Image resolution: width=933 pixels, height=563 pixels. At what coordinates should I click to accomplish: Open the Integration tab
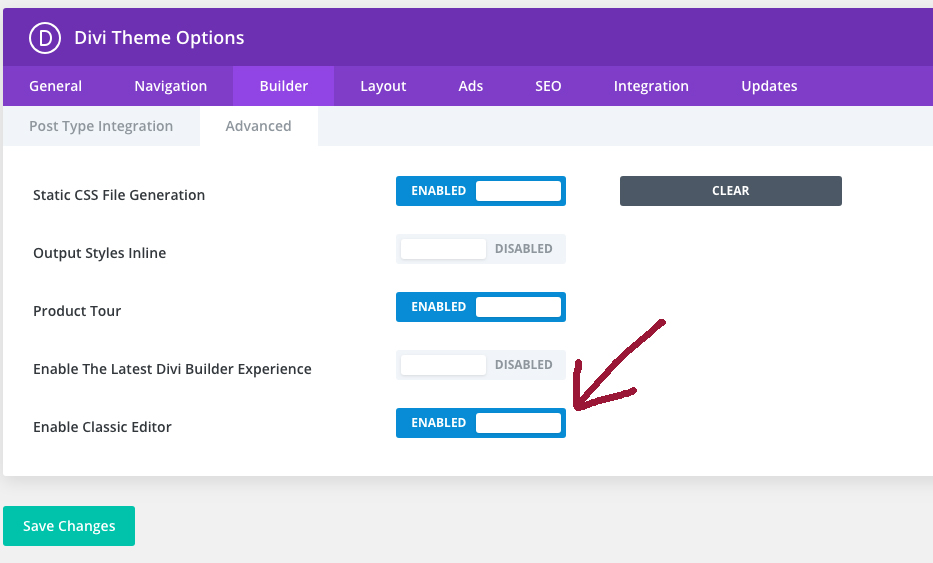pyautogui.click(x=651, y=86)
